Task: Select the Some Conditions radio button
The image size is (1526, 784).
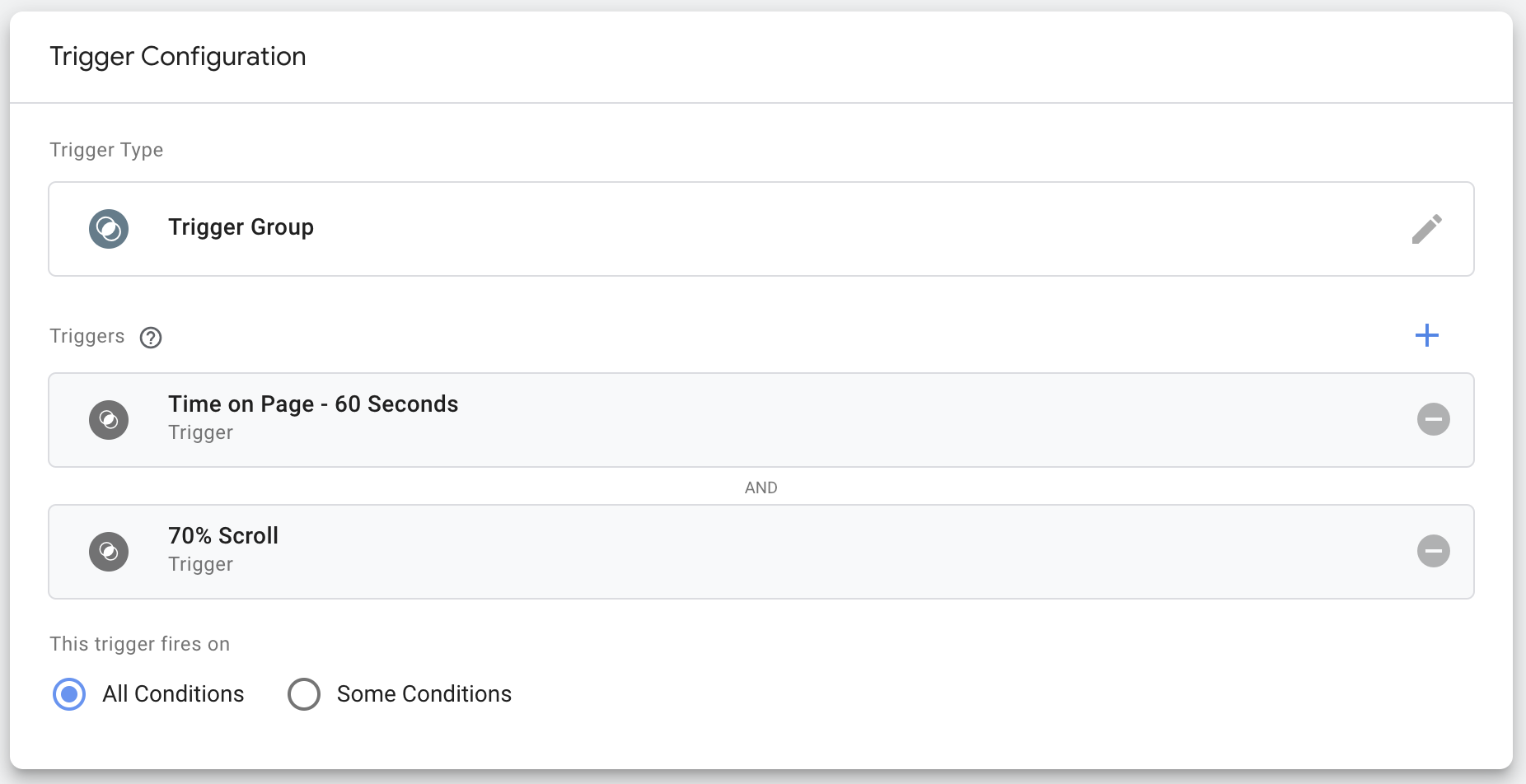Action: [x=304, y=694]
